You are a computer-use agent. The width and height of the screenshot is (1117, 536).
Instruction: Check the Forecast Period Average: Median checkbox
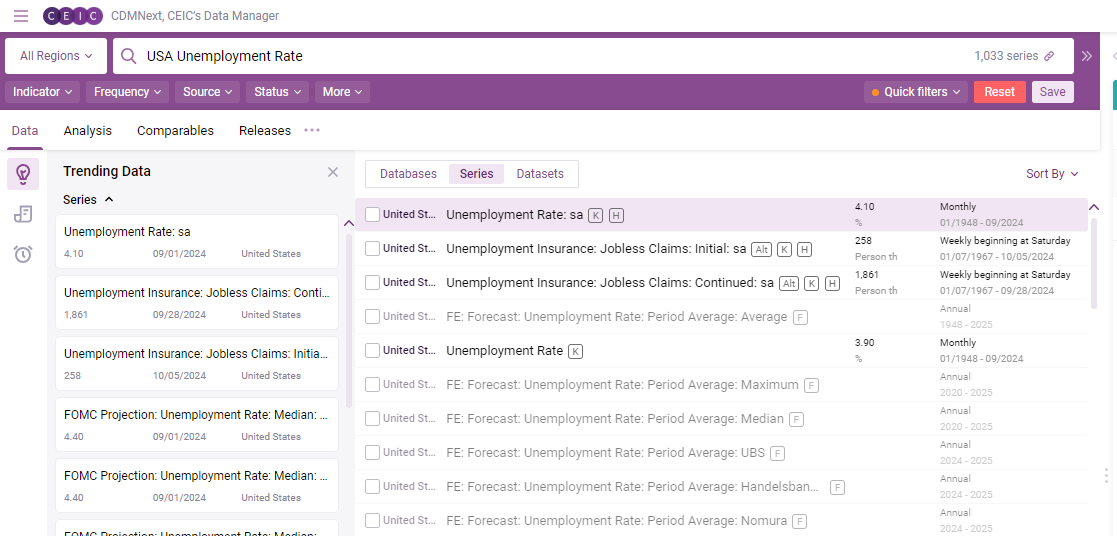coord(373,419)
